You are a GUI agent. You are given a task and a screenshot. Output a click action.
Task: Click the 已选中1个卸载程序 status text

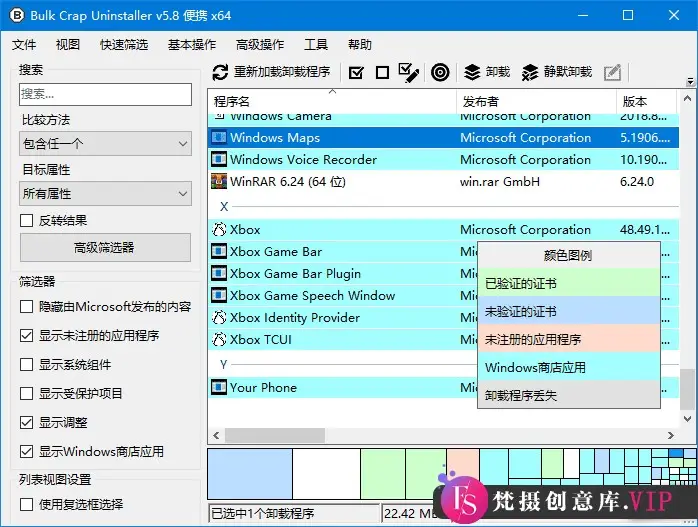263,514
